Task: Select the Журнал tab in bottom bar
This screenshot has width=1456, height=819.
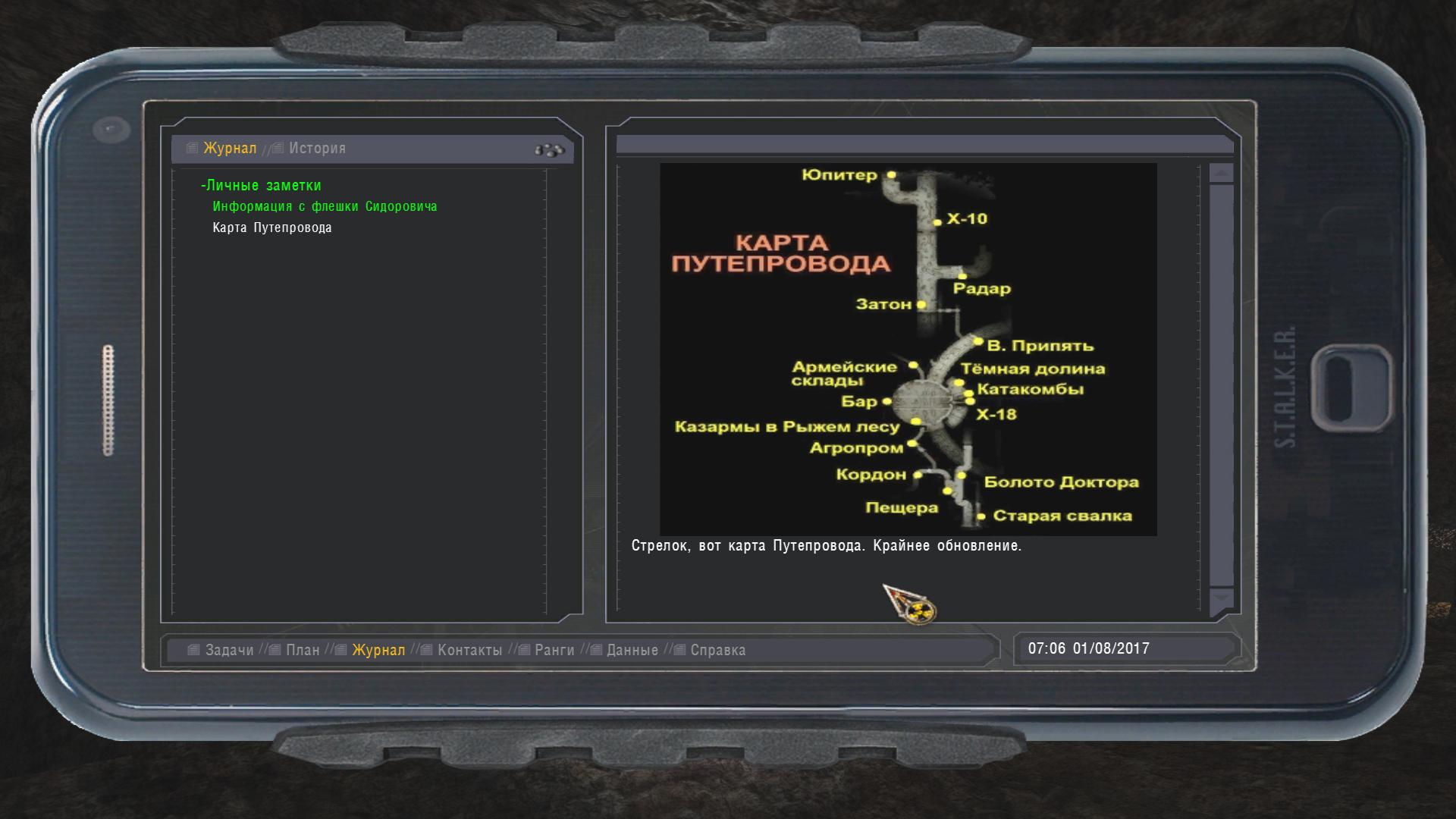Action: [378, 650]
